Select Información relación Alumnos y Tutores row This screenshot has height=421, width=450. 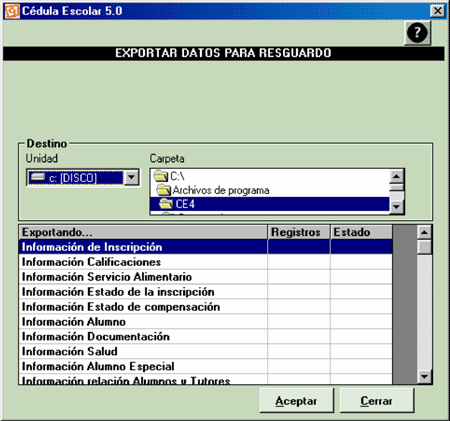(x=206, y=379)
